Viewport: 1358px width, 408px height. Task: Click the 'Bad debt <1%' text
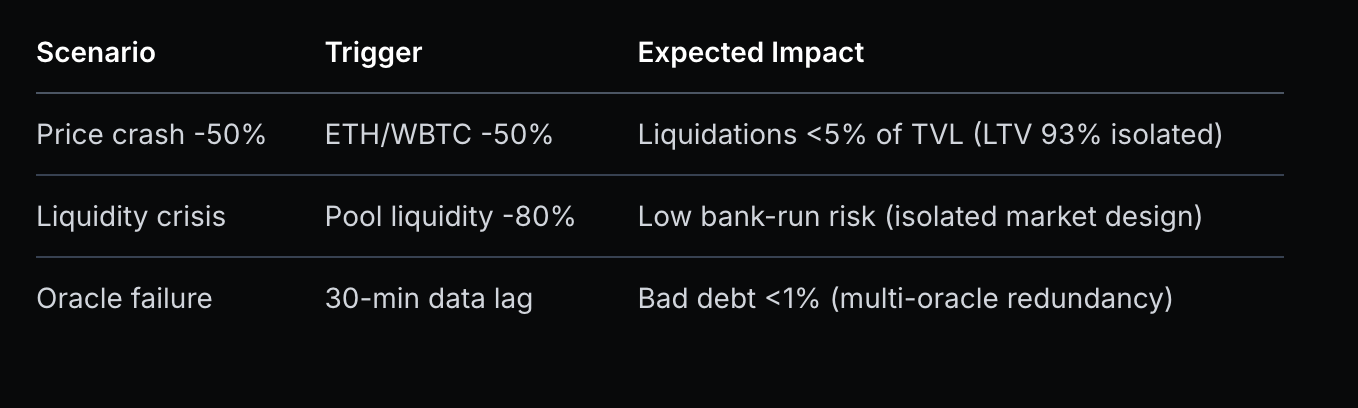(x=730, y=299)
